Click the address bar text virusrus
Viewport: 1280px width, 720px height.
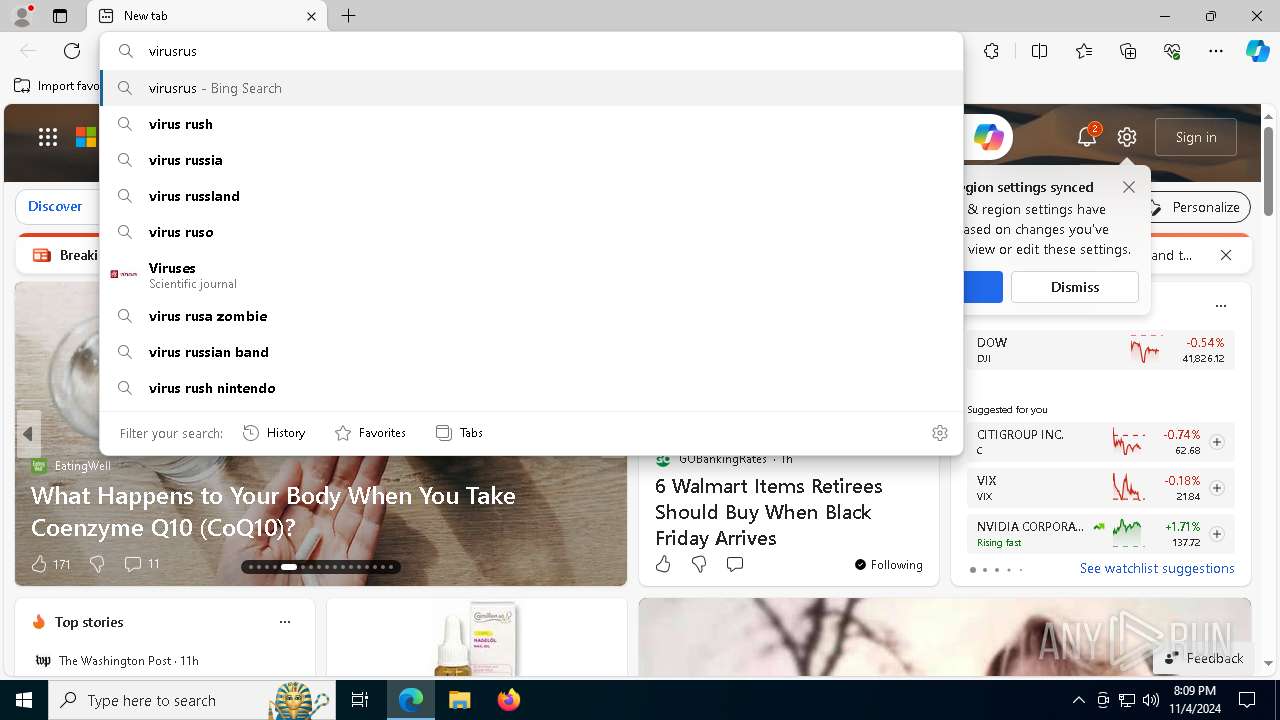[x=173, y=51]
